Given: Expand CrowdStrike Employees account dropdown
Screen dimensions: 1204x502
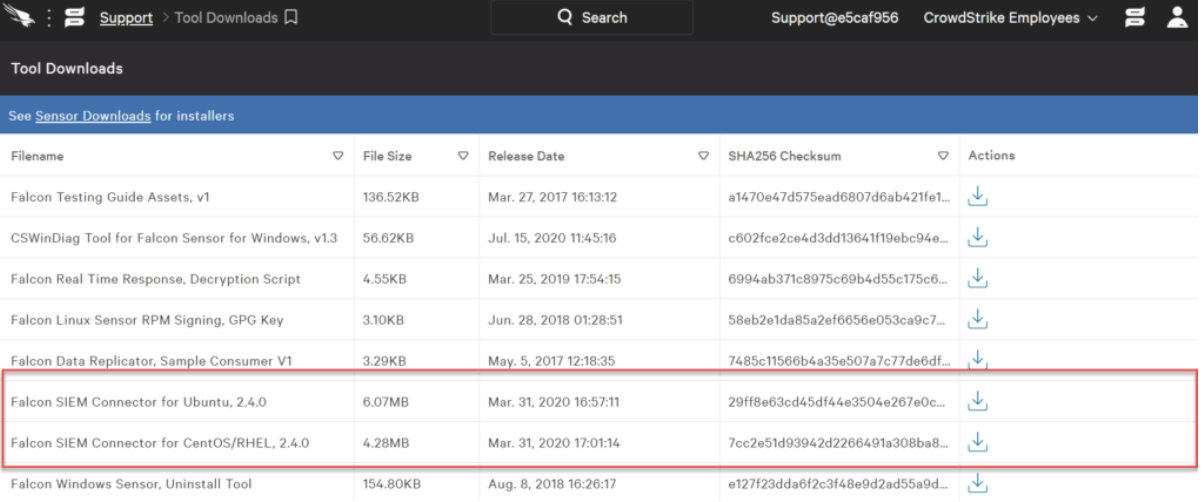Looking at the screenshot, I should pos(1010,18).
